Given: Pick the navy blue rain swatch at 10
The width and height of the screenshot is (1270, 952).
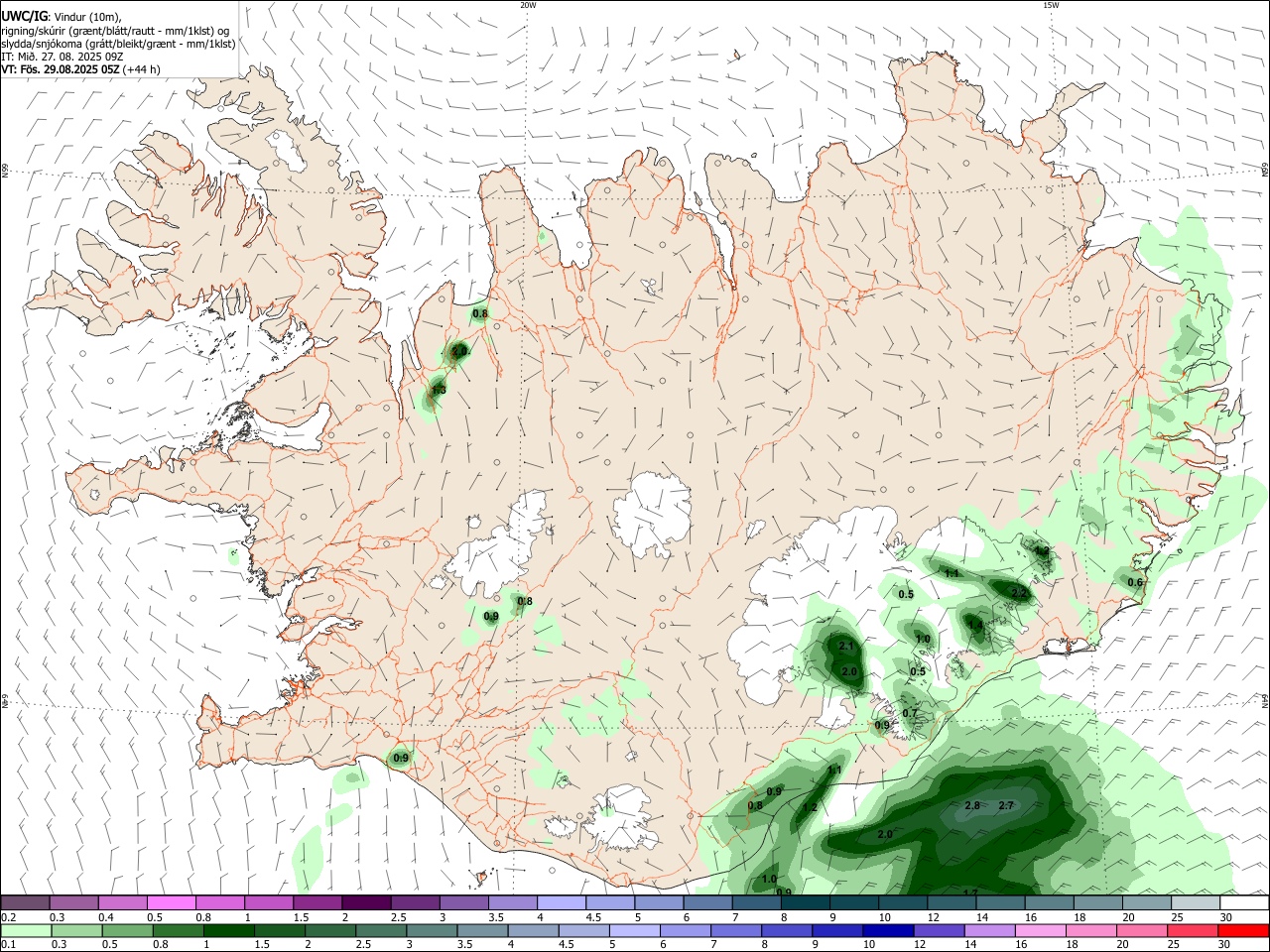Looking at the screenshot, I should [x=886, y=931].
